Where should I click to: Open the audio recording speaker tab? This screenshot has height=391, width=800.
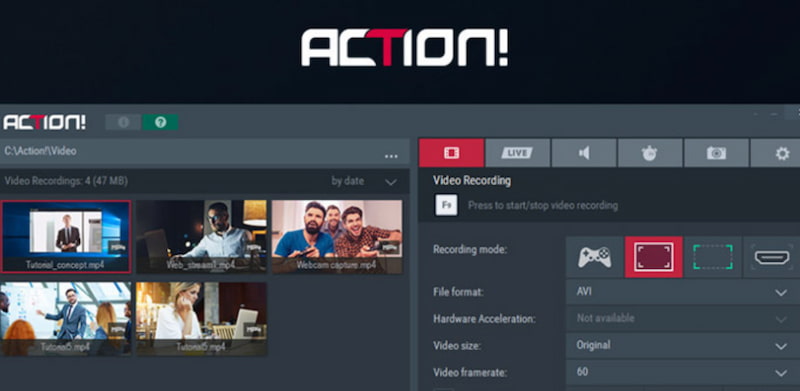click(584, 153)
